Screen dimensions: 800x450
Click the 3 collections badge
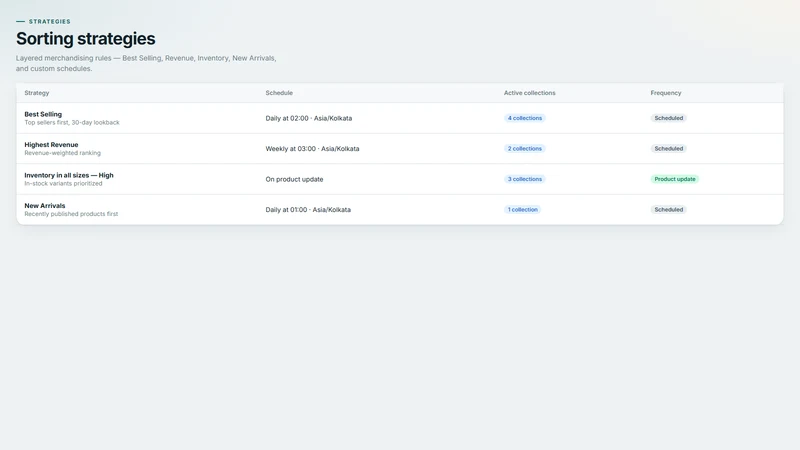524,179
